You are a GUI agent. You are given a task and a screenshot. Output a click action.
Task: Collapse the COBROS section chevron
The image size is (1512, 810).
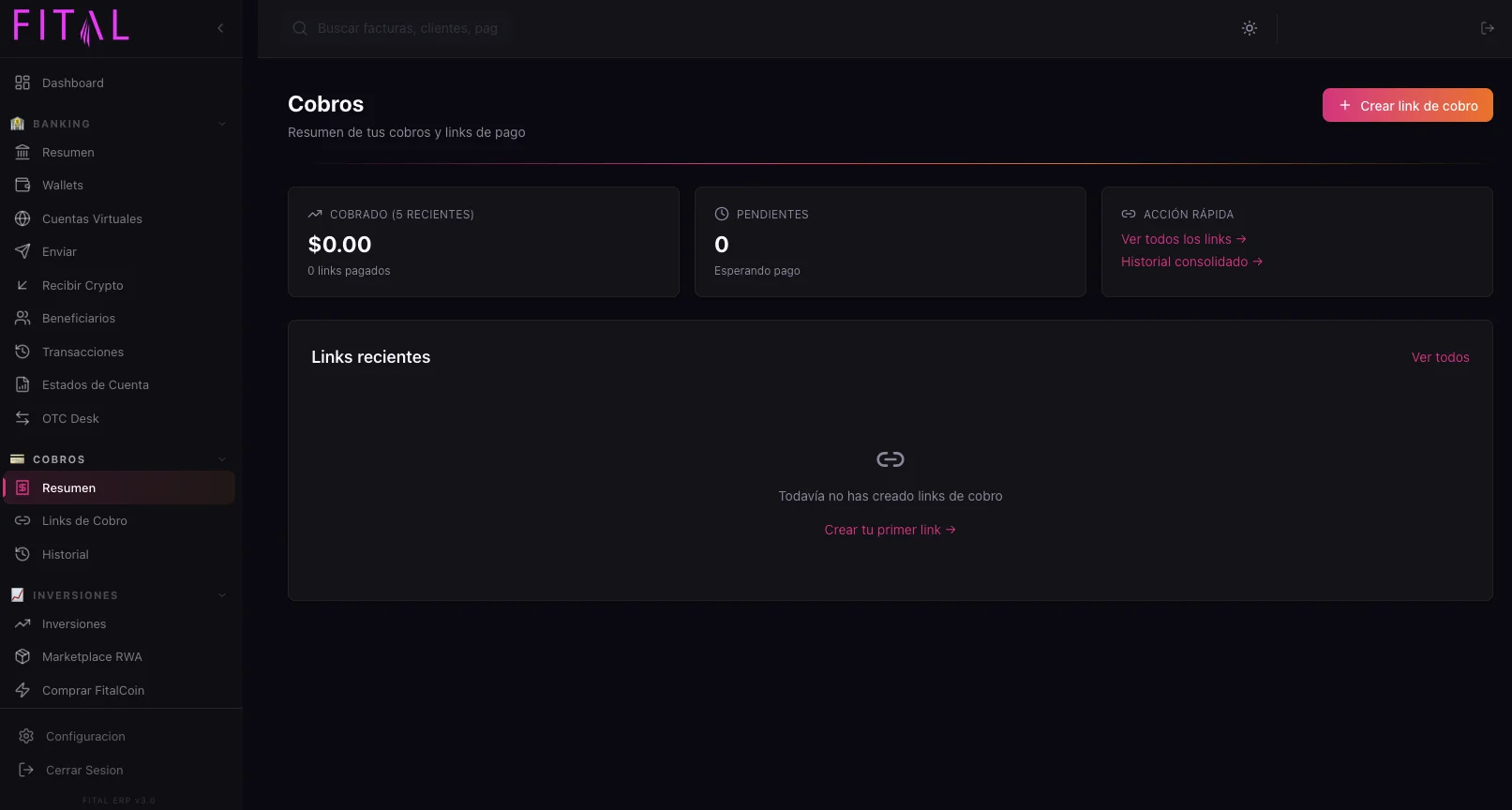click(222, 459)
